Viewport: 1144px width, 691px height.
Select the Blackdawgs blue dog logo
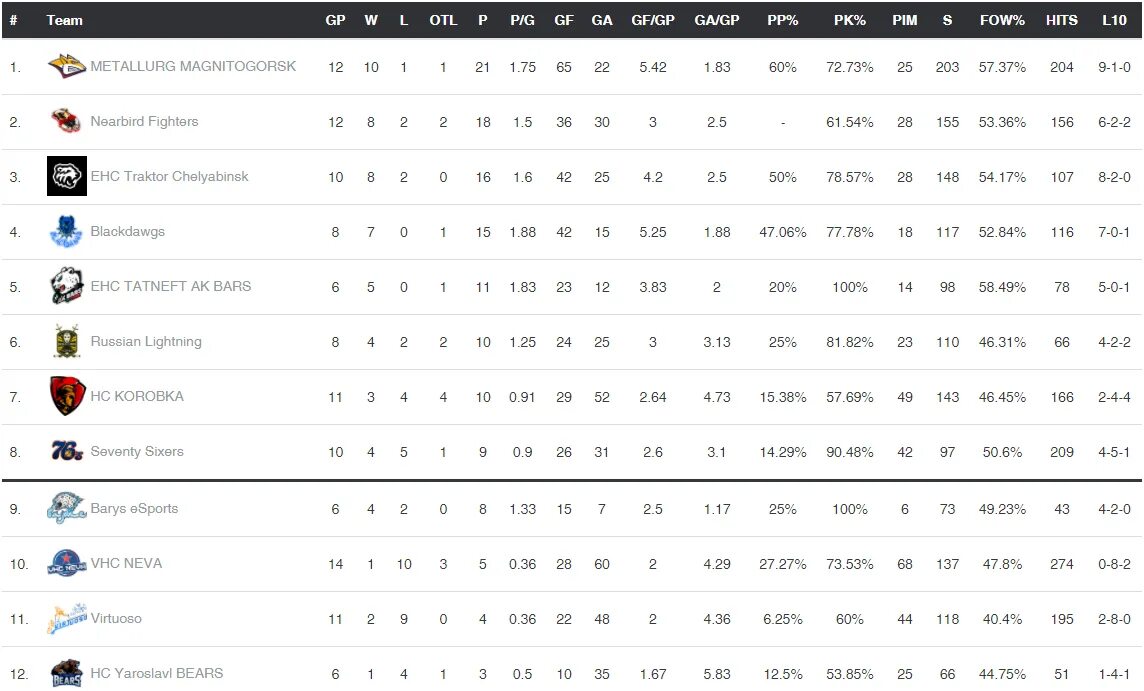click(x=66, y=231)
